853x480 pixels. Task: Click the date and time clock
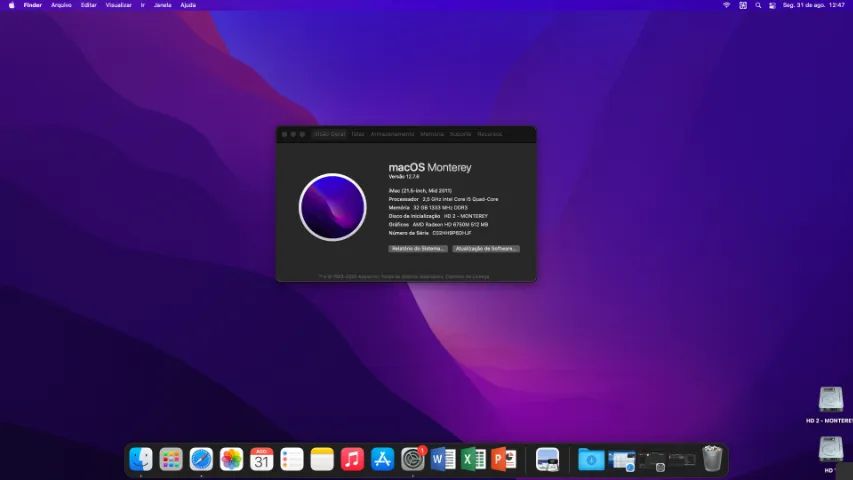(x=814, y=5)
